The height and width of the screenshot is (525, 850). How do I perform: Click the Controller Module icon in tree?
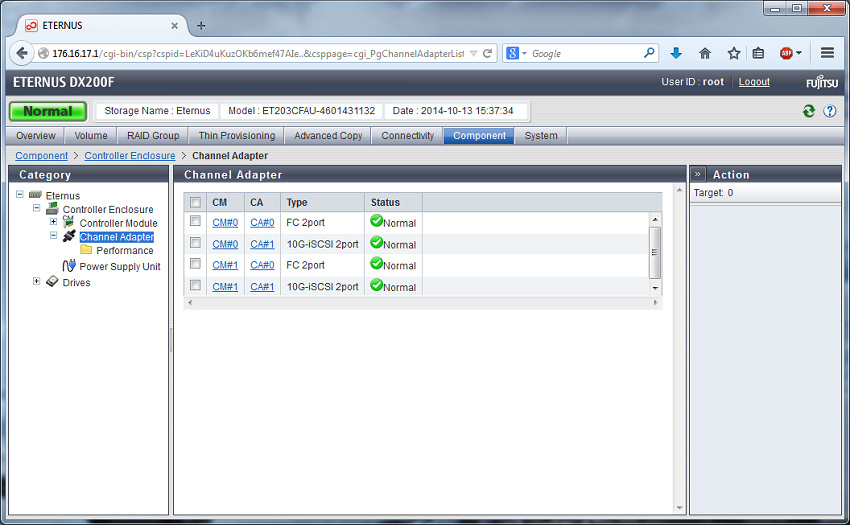[68, 222]
